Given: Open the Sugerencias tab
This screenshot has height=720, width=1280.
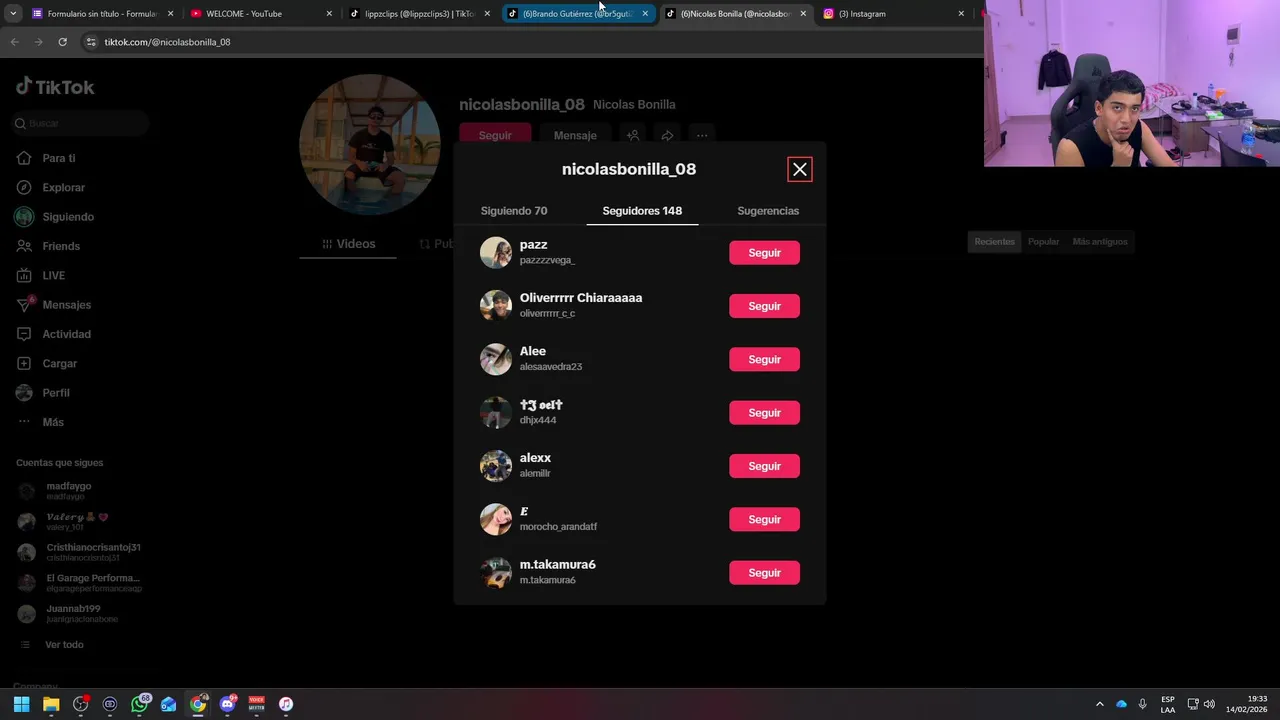Looking at the screenshot, I should (x=768, y=211).
